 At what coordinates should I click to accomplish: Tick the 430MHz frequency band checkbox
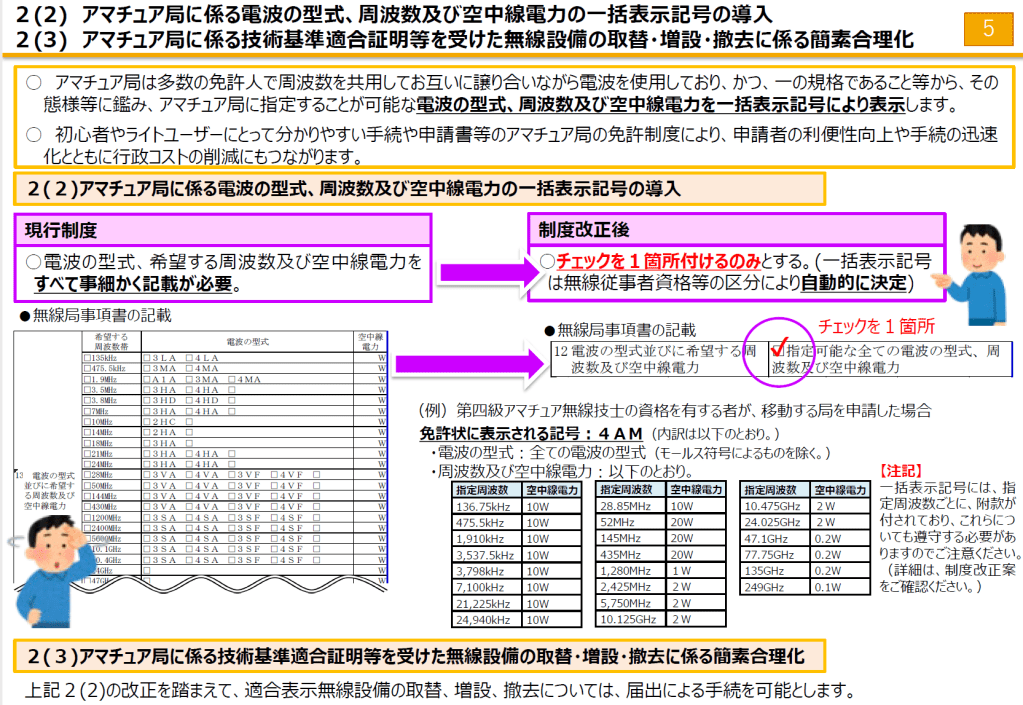click(x=87, y=506)
